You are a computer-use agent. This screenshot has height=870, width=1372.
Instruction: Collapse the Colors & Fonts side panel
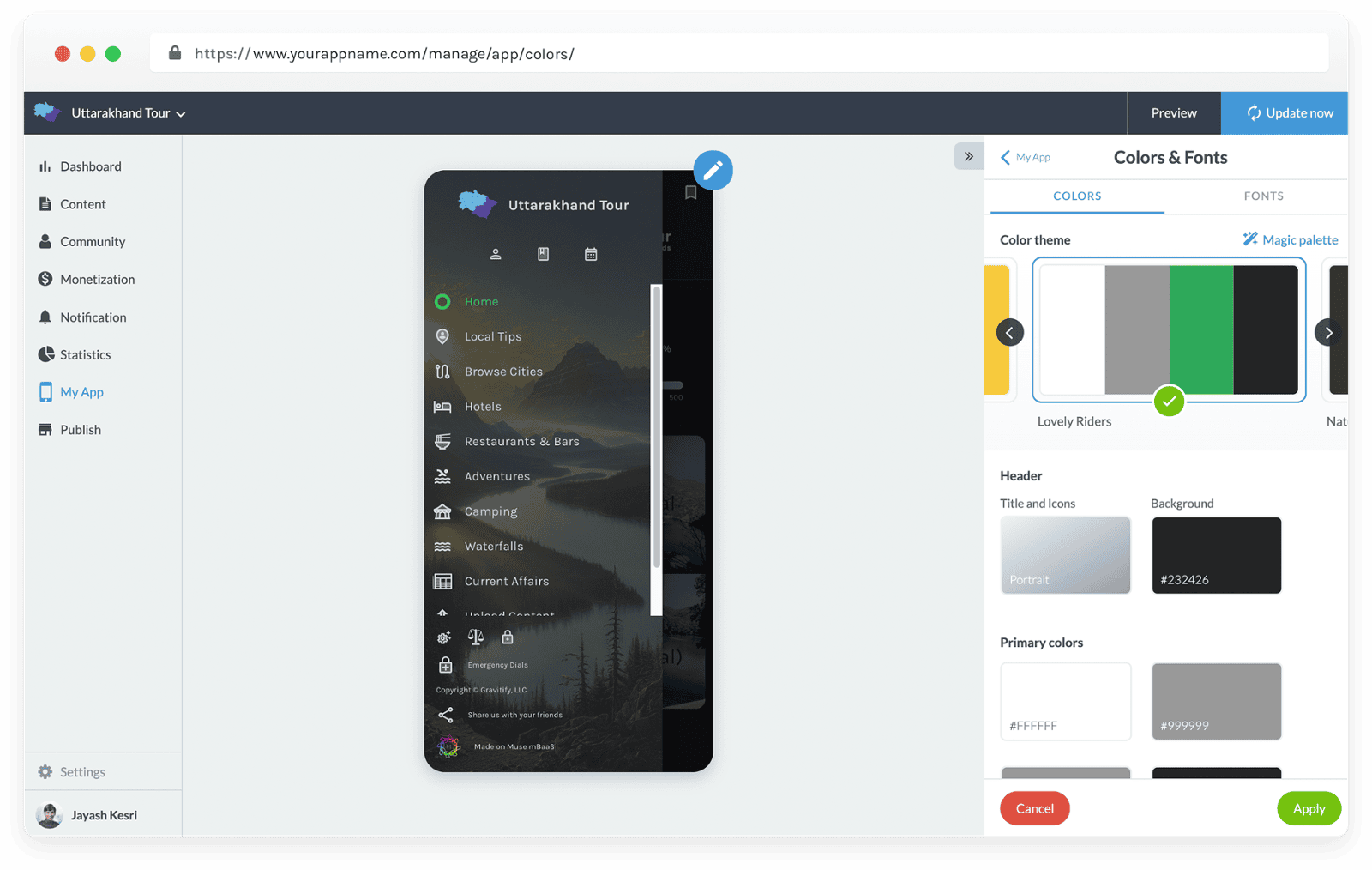point(968,156)
